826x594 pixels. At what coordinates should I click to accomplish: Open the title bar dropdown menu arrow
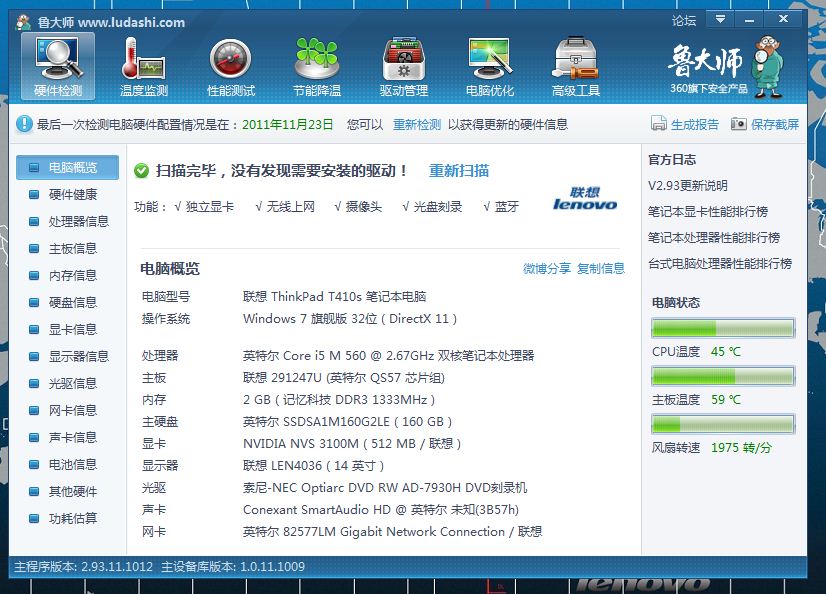point(720,19)
